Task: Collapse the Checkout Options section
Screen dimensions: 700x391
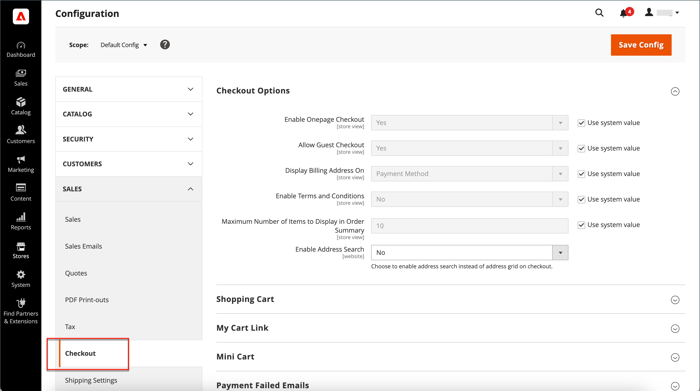Action: tap(675, 92)
